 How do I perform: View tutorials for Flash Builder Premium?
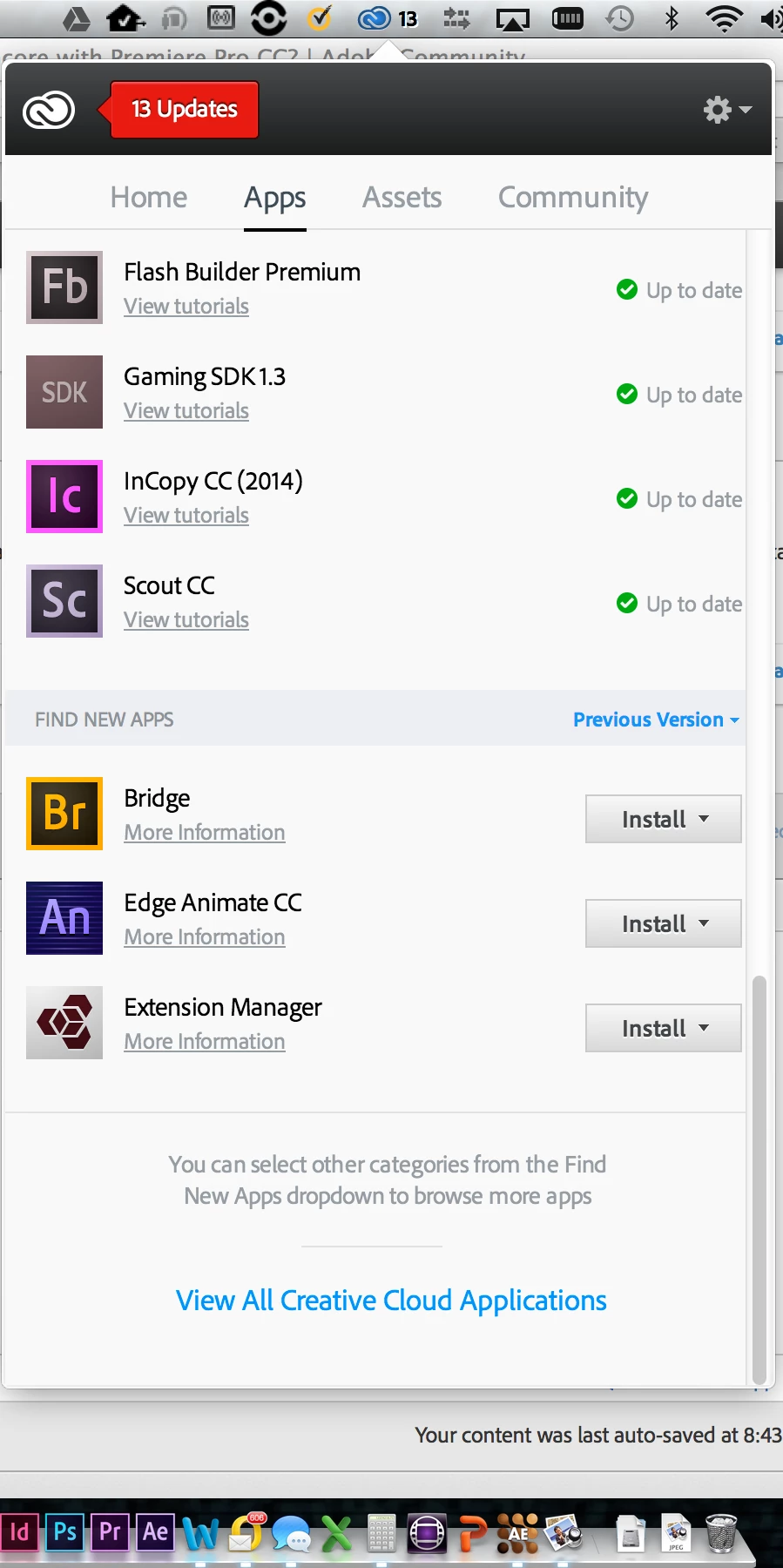(x=186, y=307)
